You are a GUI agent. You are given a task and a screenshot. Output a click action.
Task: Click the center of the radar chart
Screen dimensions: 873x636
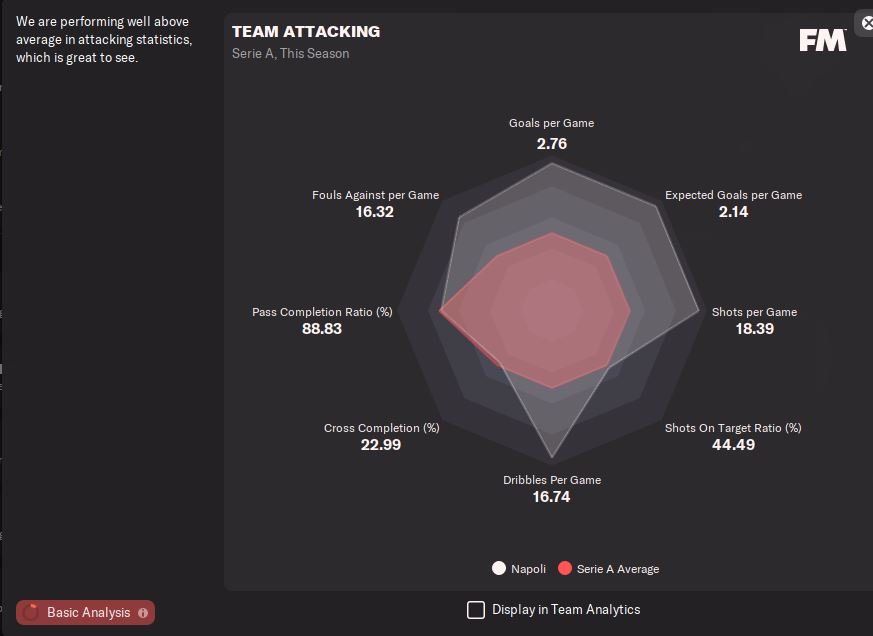(552, 311)
